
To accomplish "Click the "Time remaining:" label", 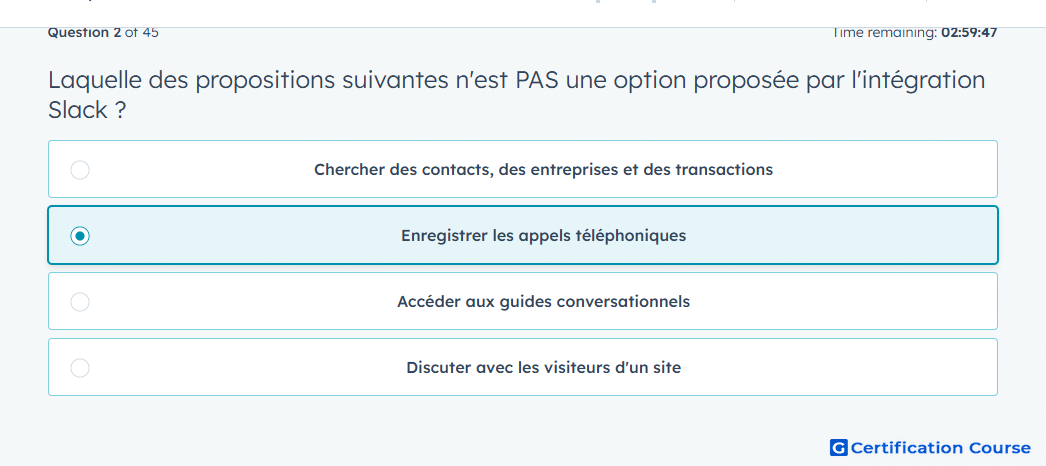I will click(x=884, y=33).
